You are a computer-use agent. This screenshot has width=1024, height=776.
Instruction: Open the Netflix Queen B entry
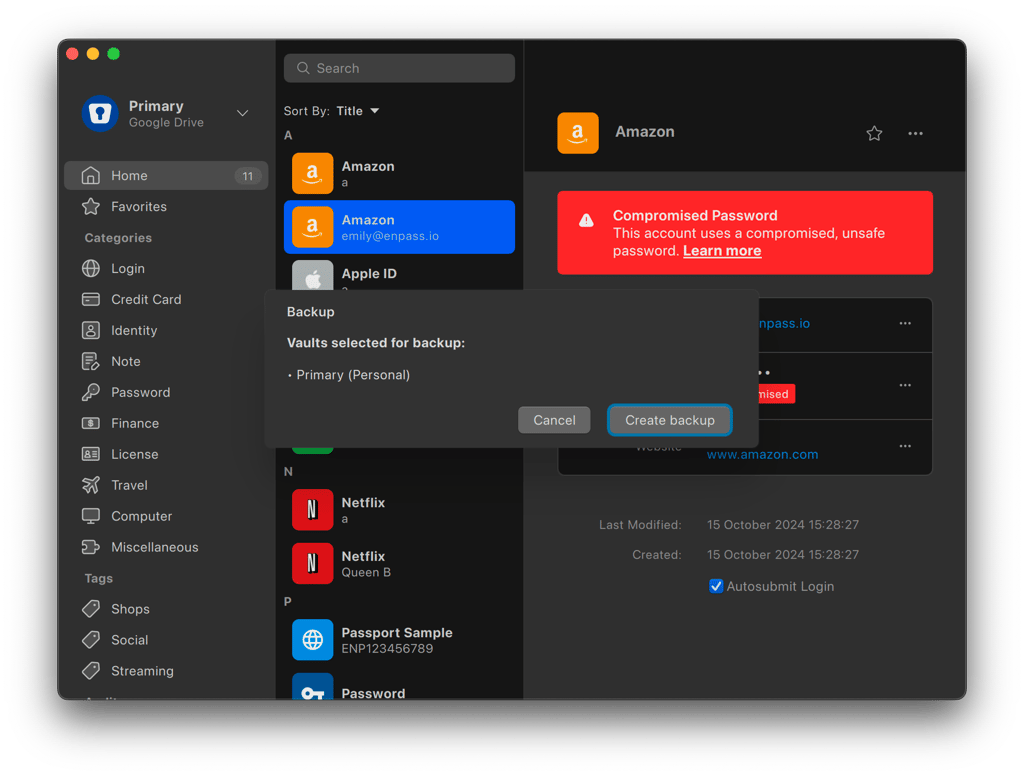399,564
